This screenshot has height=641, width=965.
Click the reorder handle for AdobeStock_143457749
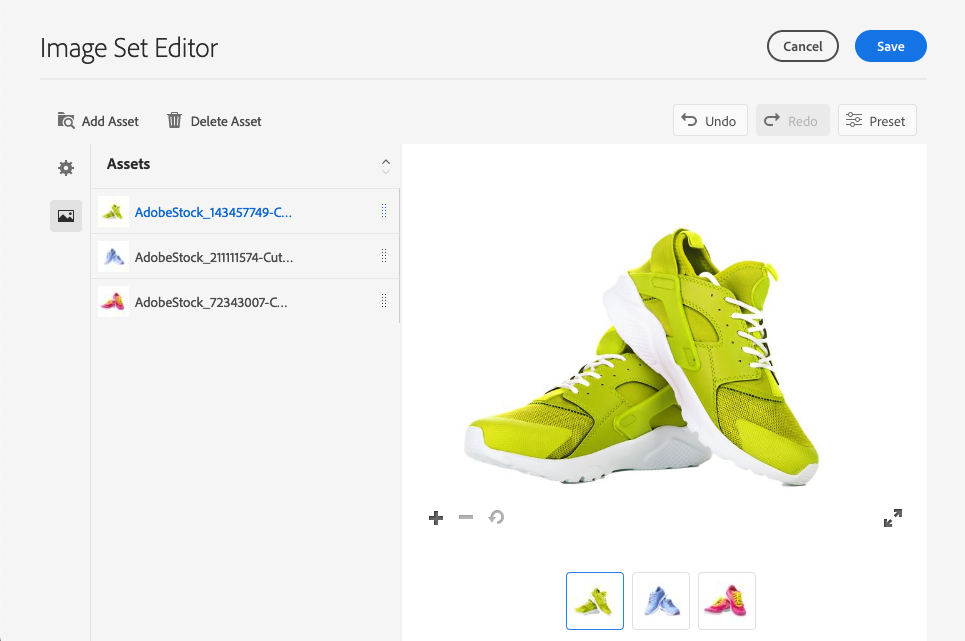click(384, 211)
